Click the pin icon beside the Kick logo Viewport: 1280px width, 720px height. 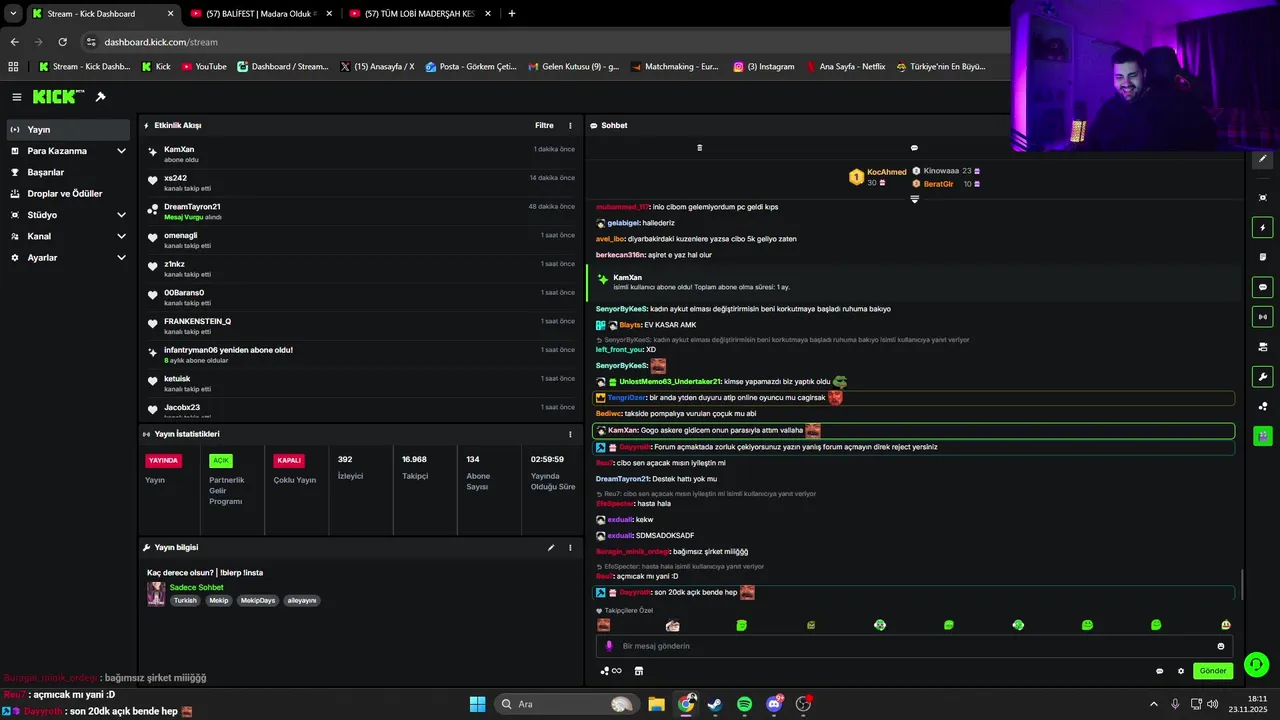point(100,97)
